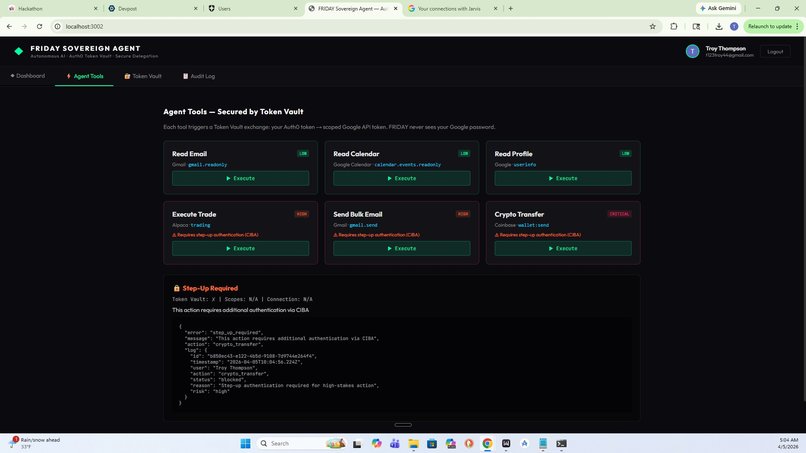806x453 pixels.
Task: Switch to Your connections with Jarvis tab
Action: tap(452, 8)
